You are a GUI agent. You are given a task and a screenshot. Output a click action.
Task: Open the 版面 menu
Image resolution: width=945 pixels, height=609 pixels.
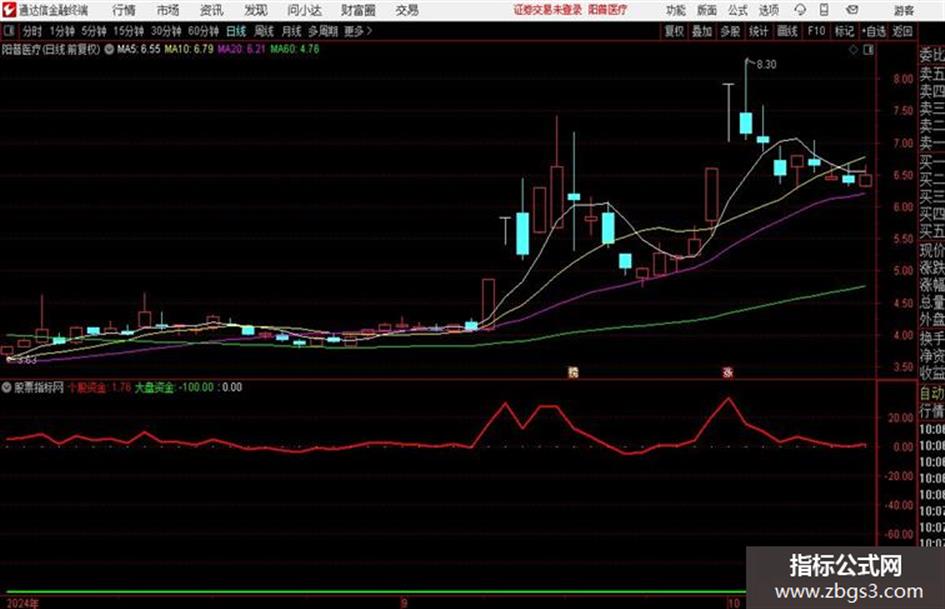706,10
